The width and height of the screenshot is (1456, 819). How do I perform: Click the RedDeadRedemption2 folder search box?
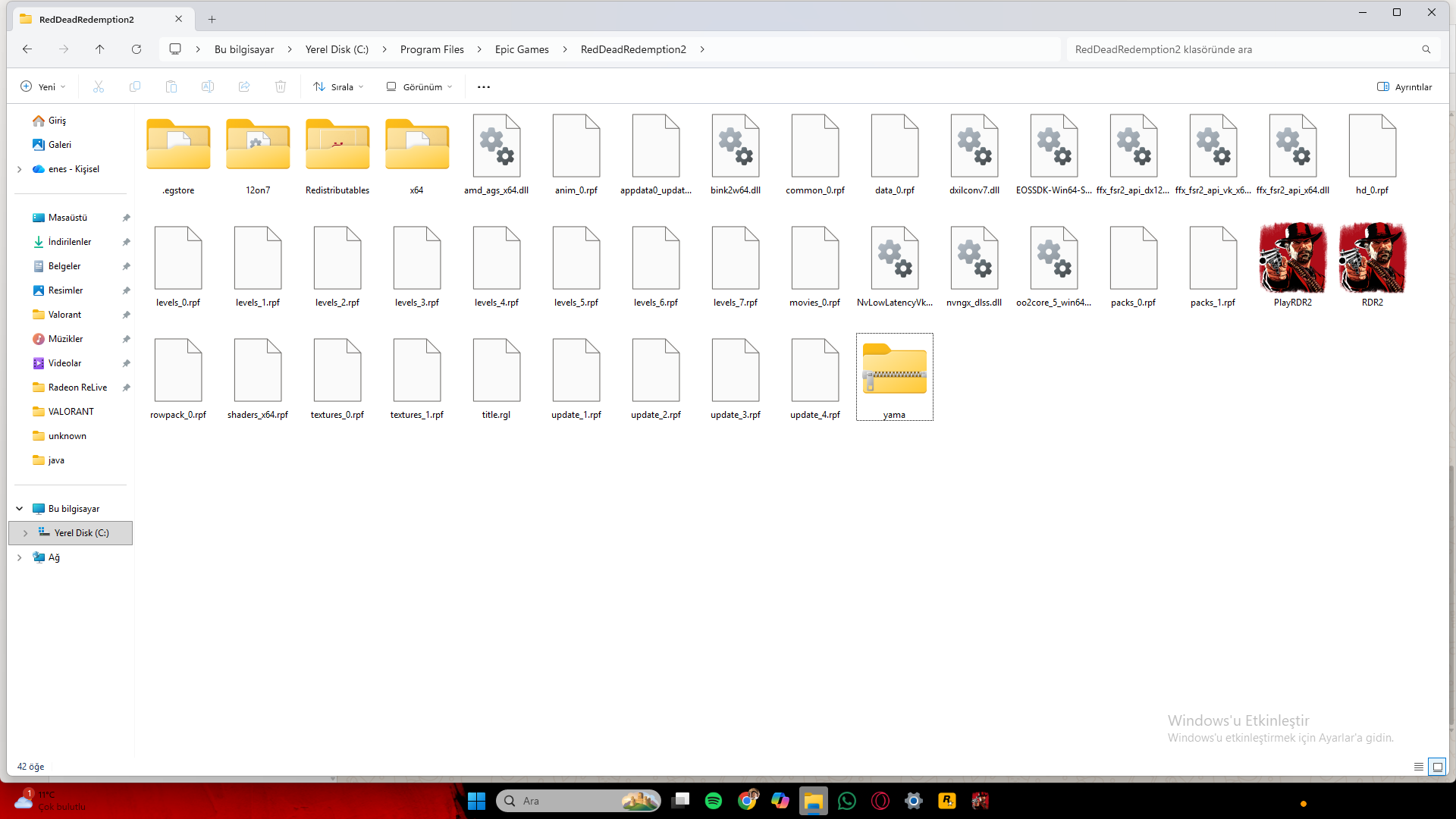click(x=1244, y=49)
